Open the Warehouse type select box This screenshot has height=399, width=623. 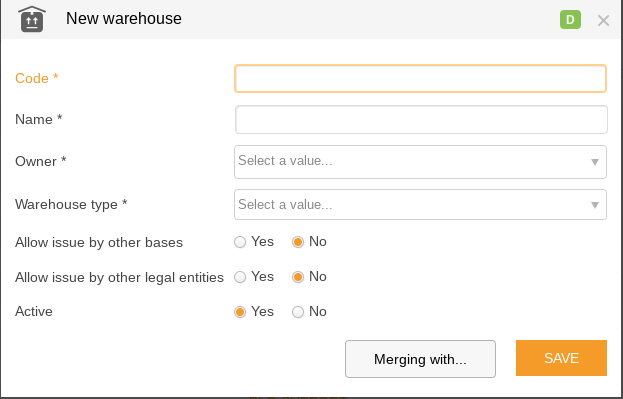point(420,205)
